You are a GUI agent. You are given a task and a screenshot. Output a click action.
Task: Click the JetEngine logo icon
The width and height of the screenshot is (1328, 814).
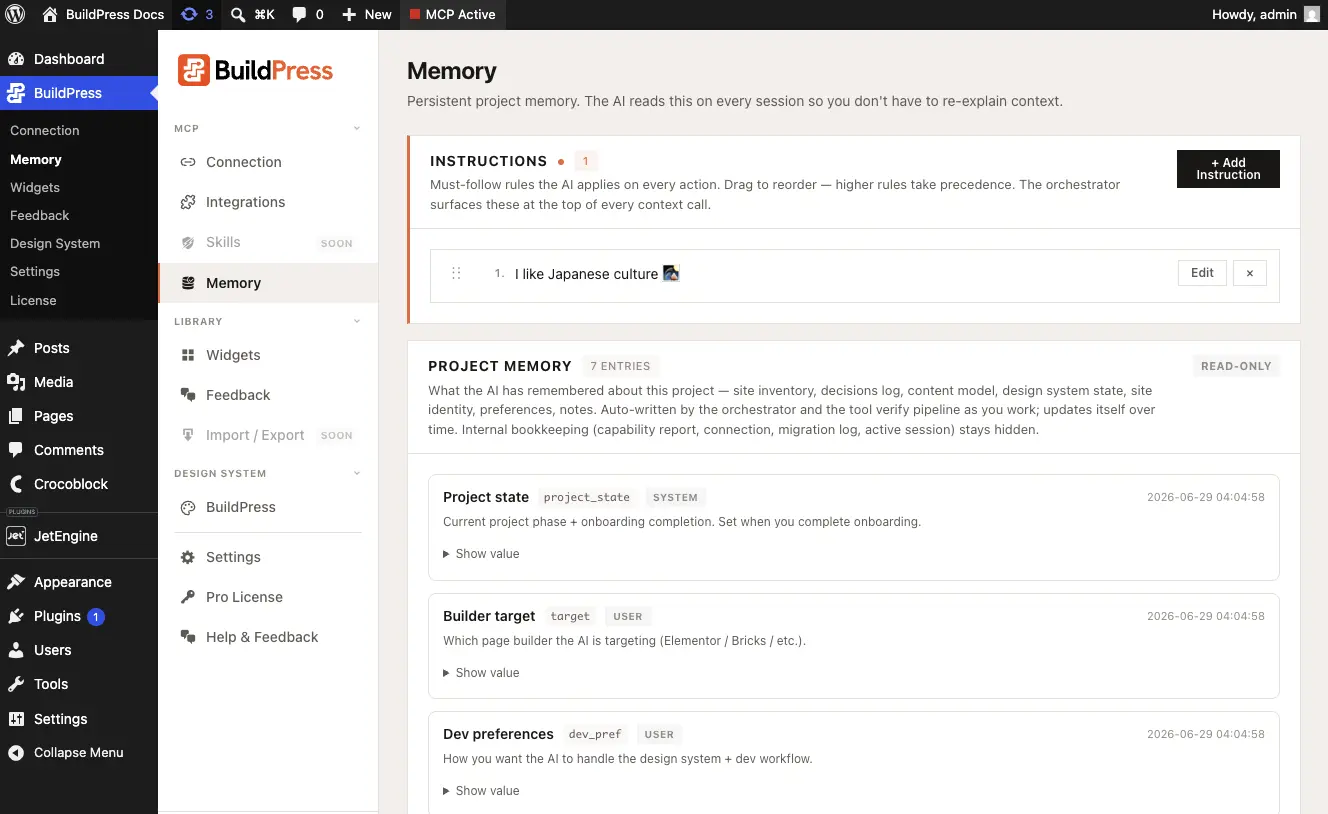16,536
